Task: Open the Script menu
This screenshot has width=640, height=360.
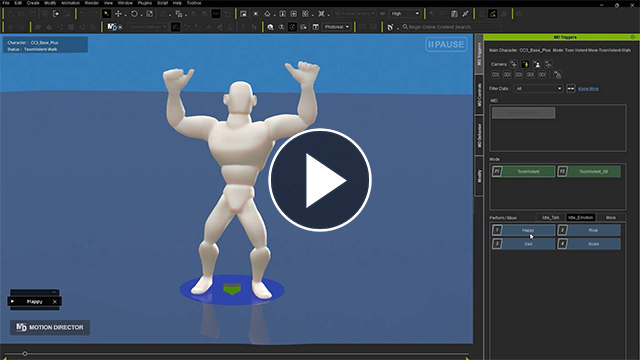Action: click(x=162, y=3)
